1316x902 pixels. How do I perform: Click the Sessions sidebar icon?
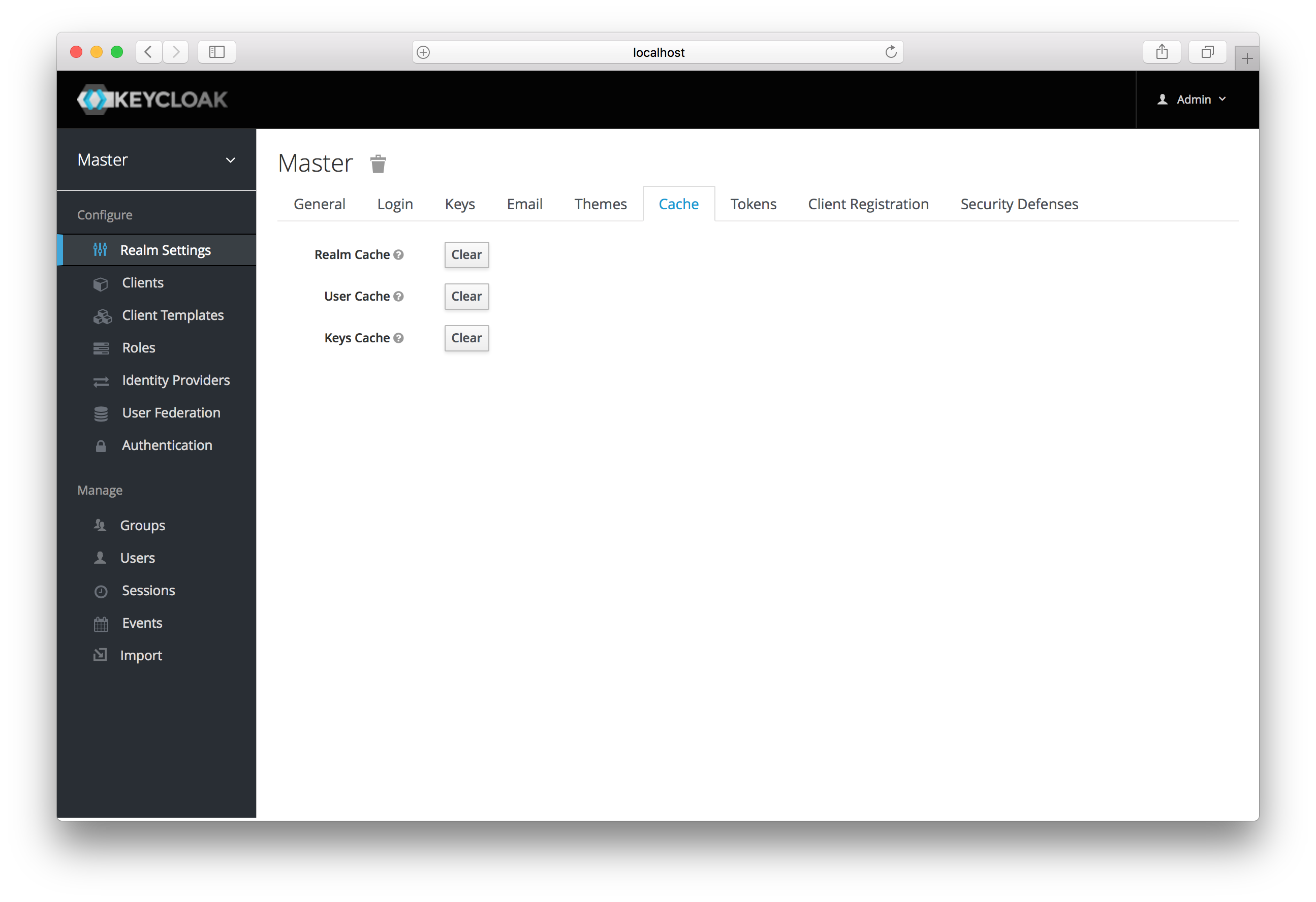tap(100, 590)
